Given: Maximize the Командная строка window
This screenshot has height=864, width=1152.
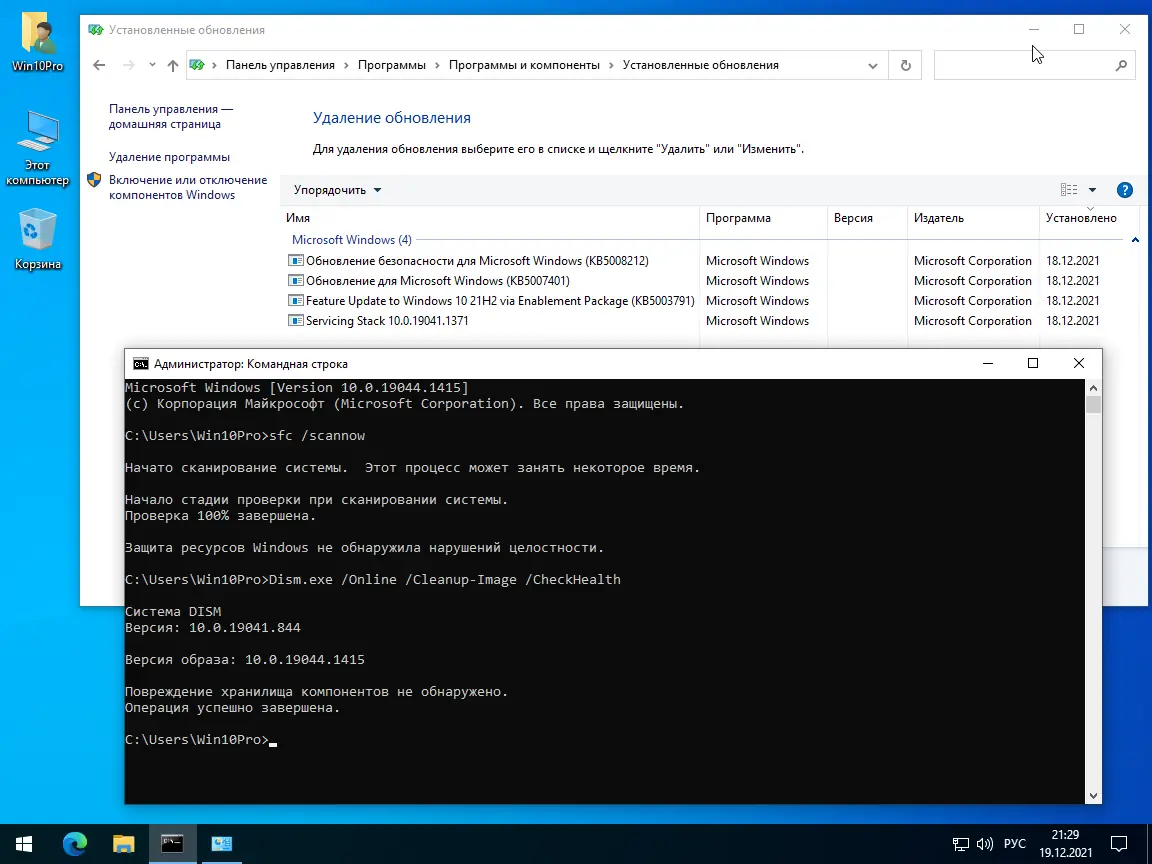Looking at the screenshot, I should click(x=1033, y=364).
